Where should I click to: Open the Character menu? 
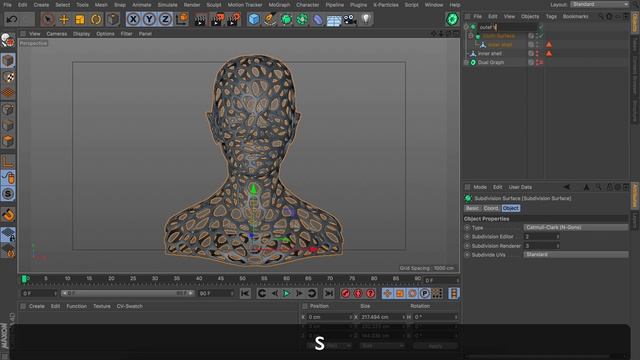pyautogui.click(x=307, y=5)
